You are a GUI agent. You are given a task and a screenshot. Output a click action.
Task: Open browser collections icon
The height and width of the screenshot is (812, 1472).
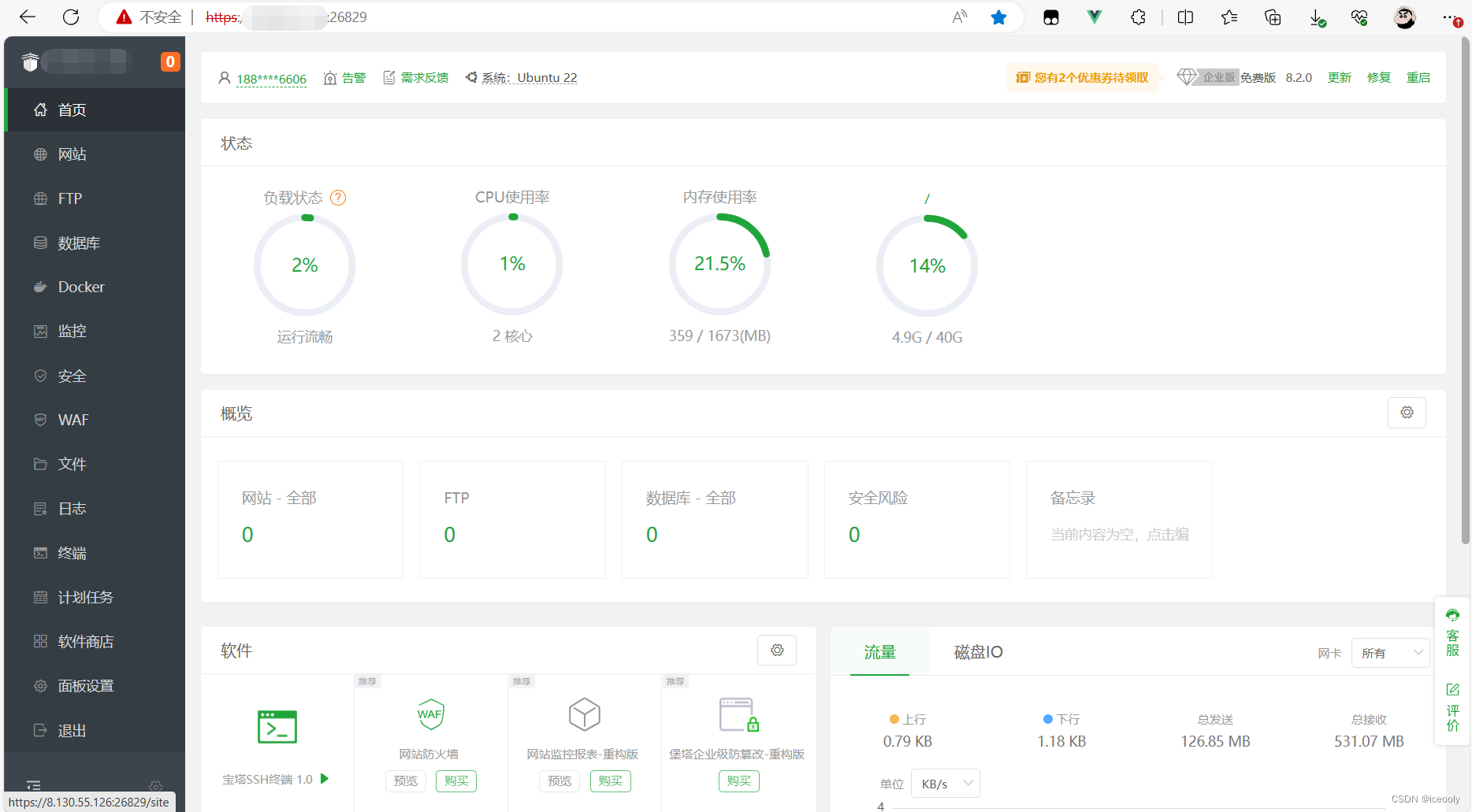[x=1273, y=17]
